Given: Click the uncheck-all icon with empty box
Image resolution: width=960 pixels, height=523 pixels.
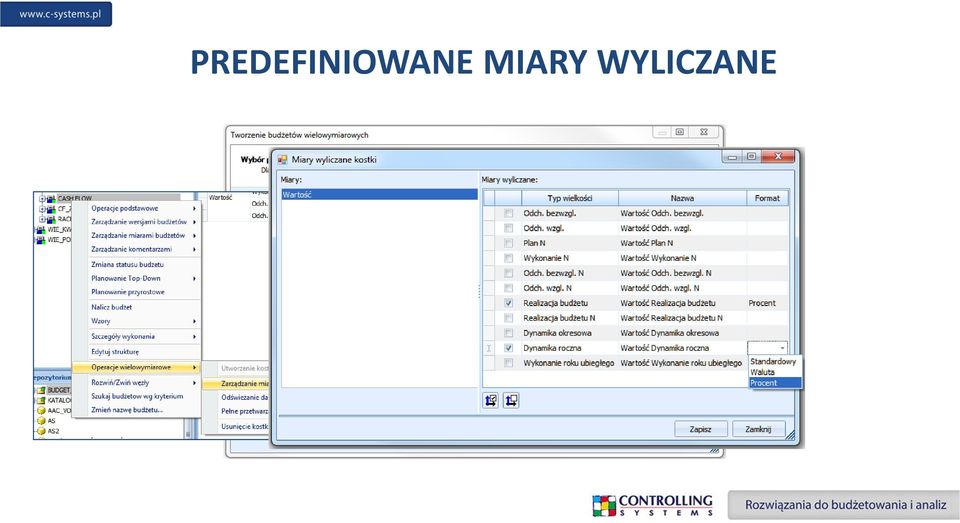Looking at the screenshot, I should 511,401.
